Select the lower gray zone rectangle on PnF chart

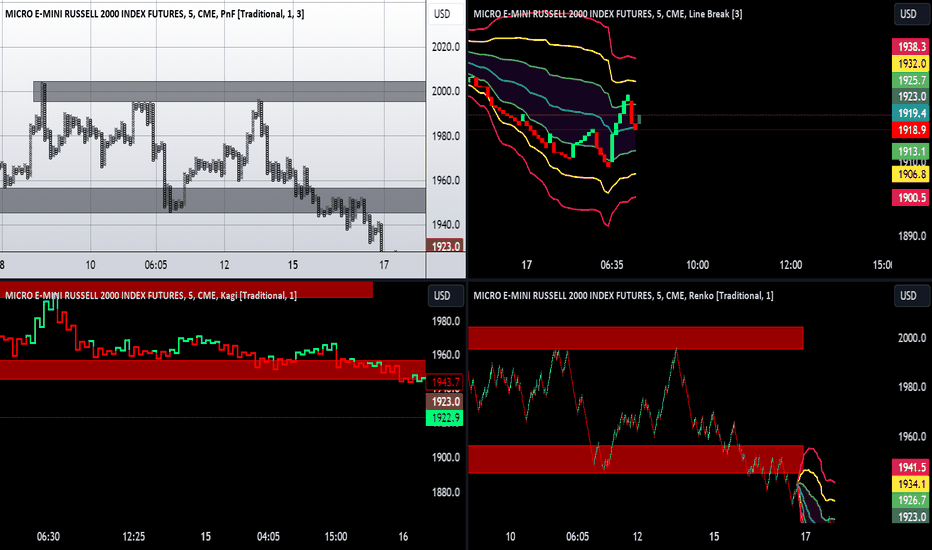pos(213,200)
